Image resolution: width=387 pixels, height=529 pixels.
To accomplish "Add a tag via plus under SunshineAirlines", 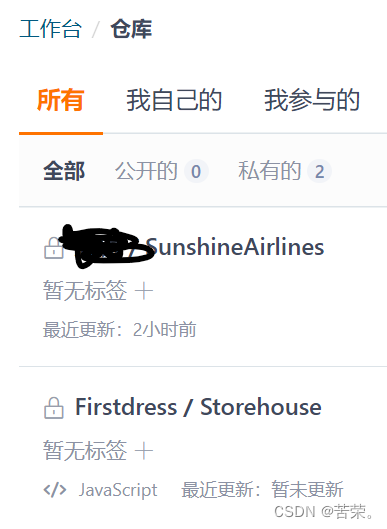I will tap(144, 291).
